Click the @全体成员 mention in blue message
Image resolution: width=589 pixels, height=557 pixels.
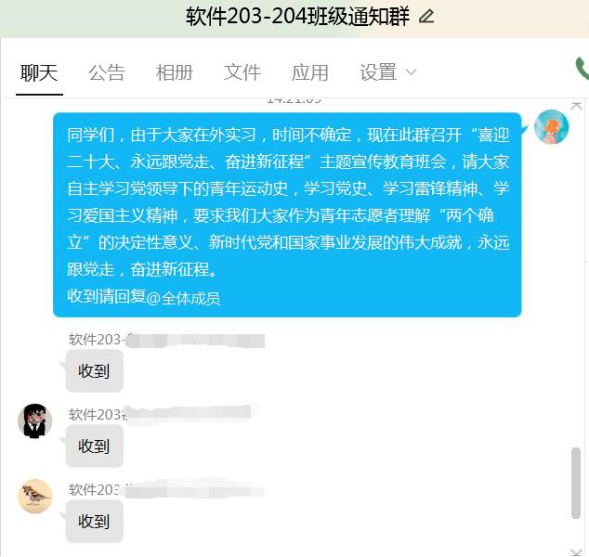[x=183, y=299]
